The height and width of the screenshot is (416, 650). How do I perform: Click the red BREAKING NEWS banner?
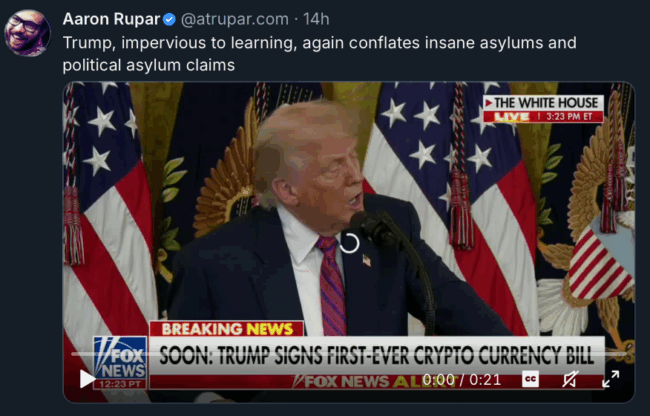click(227, 329)
